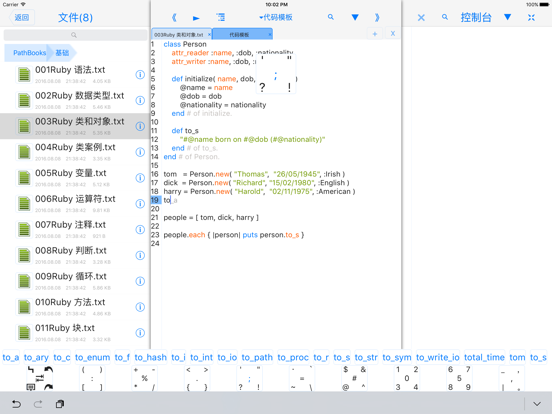
Task: Show info for 008Ruby 判断.txt
Action: click(140, 255)
